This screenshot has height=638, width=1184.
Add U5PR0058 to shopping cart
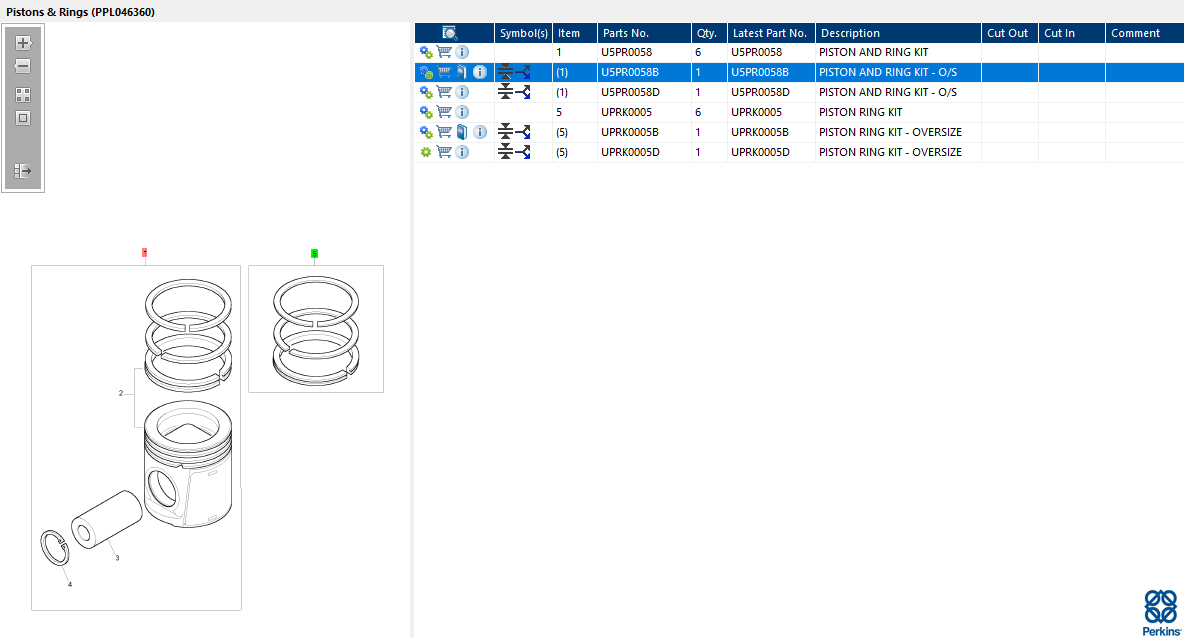(444, 52)
